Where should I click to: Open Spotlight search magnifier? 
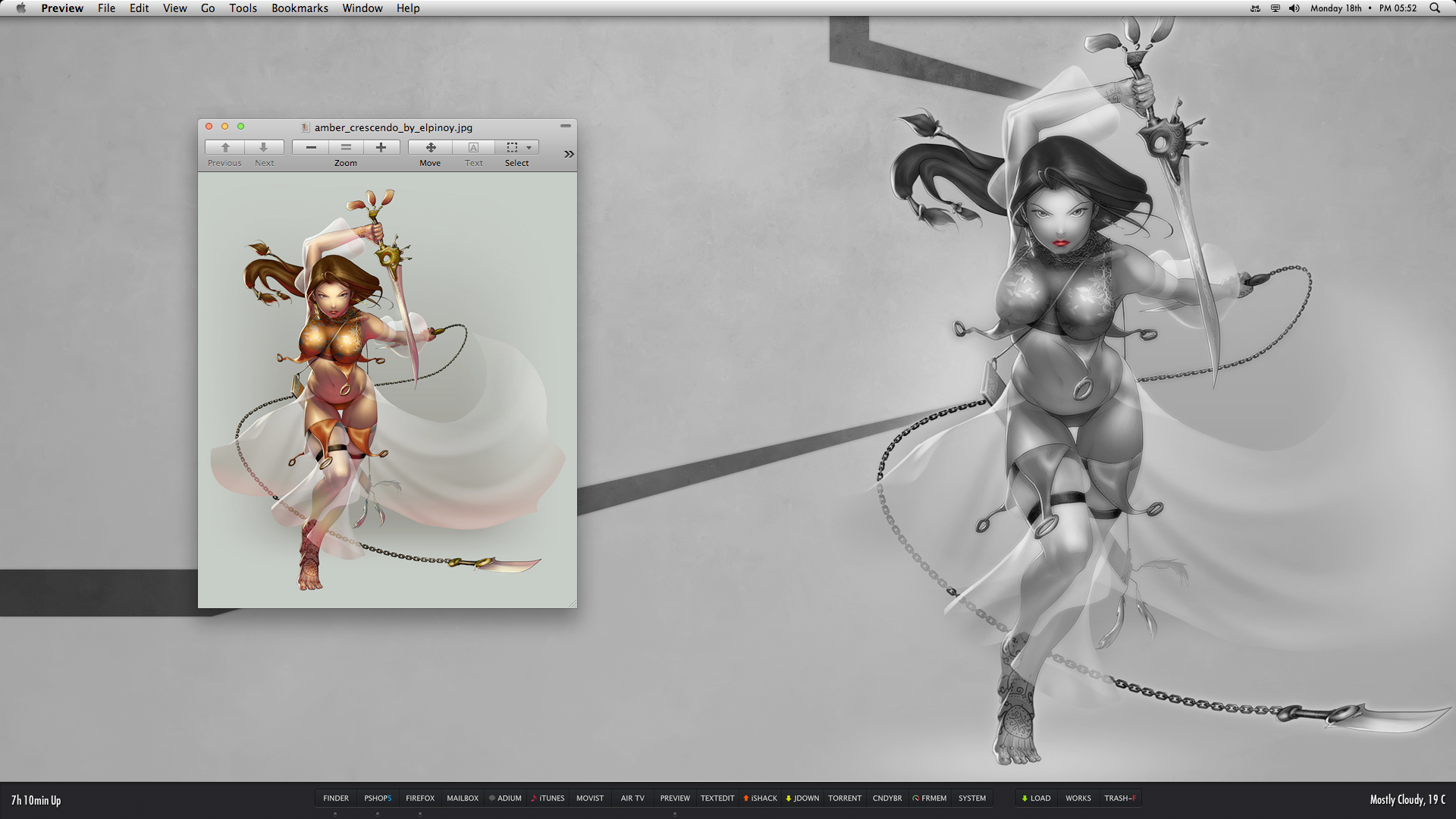coord(1435,8)
